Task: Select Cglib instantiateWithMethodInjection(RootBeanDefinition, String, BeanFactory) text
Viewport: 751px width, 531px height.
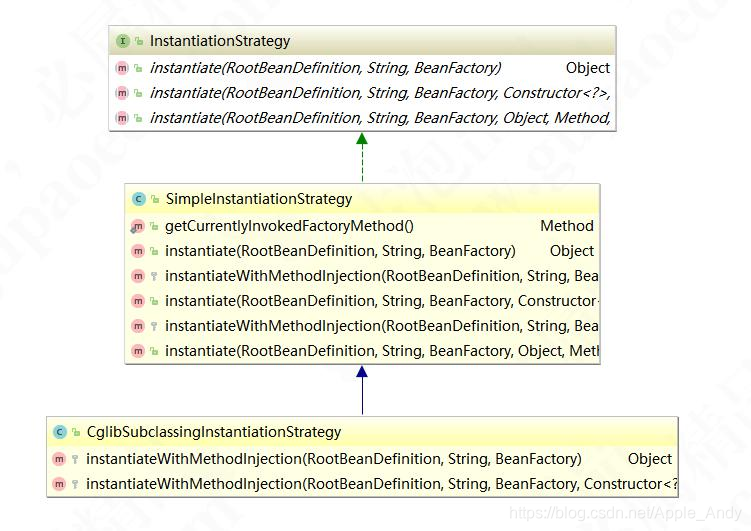Action: 334,459
